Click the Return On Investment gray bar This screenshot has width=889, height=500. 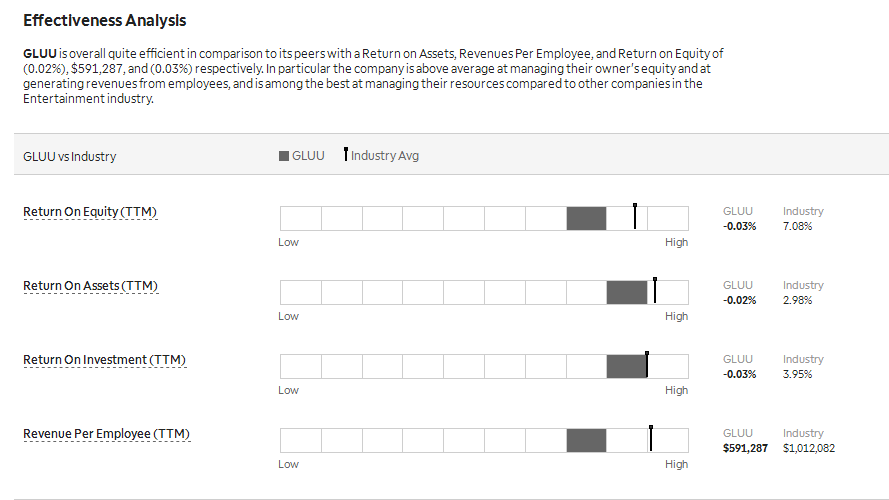626,366
